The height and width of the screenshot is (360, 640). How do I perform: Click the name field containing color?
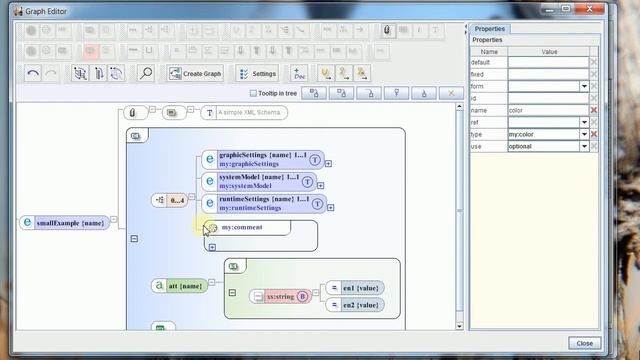pyautogui.click(x=548, y=110)
